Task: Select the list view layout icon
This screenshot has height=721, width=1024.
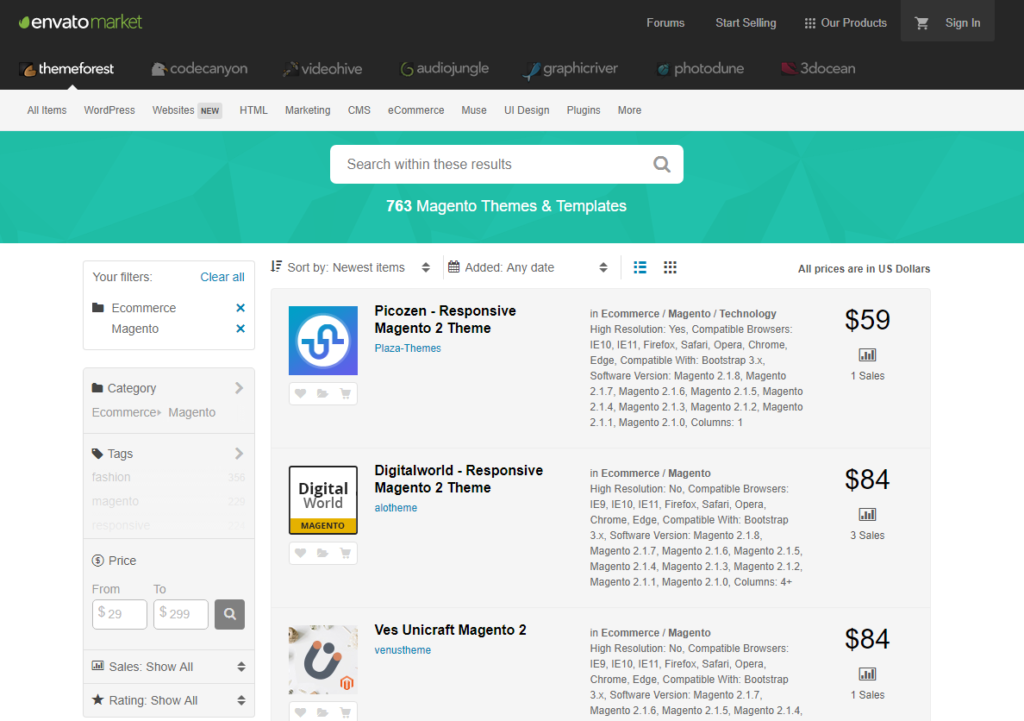Action: coord(640,267)
